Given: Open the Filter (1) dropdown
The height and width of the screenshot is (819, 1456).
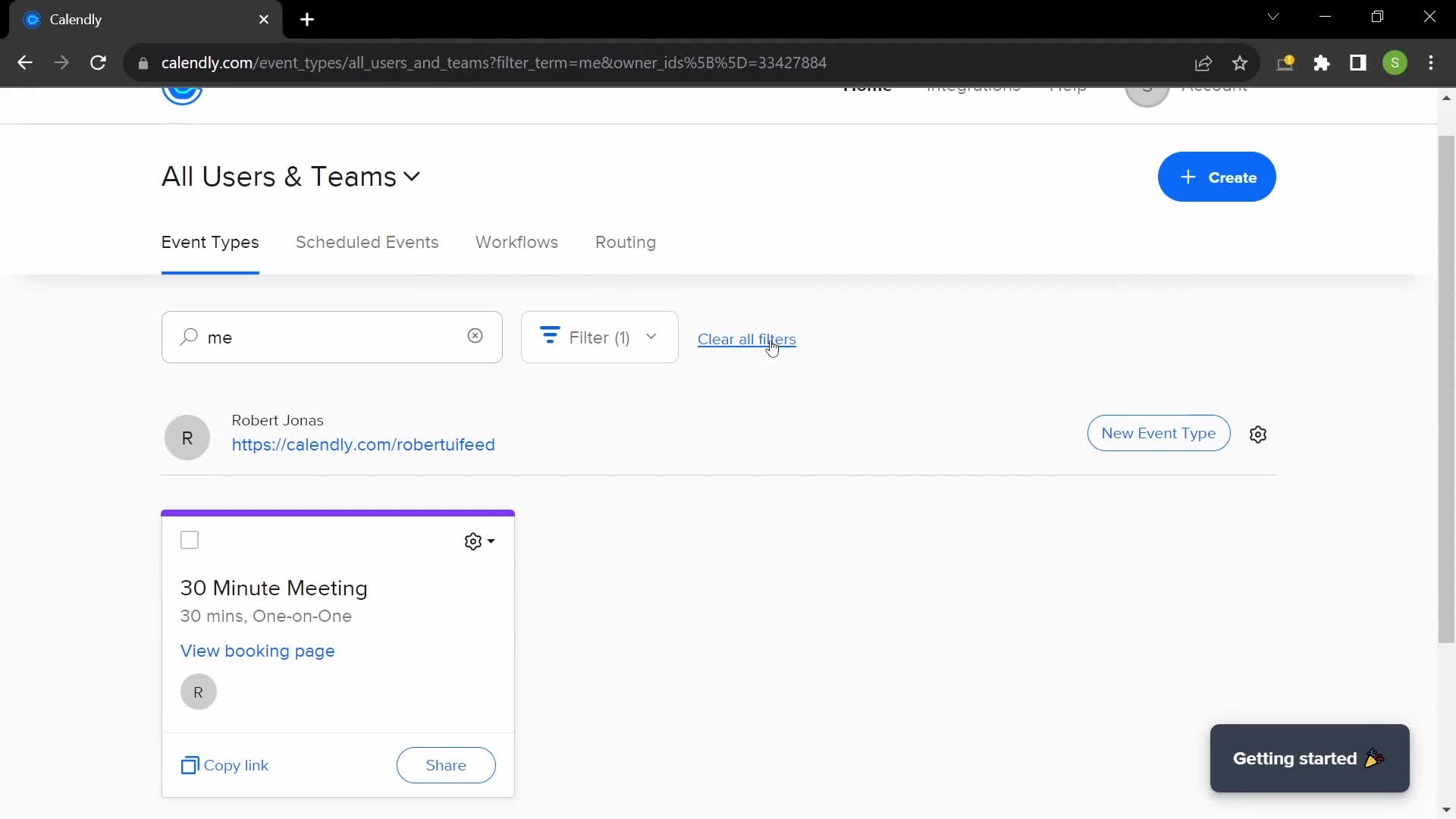Looking at the screenshot, I should click(x=600, y=337).
